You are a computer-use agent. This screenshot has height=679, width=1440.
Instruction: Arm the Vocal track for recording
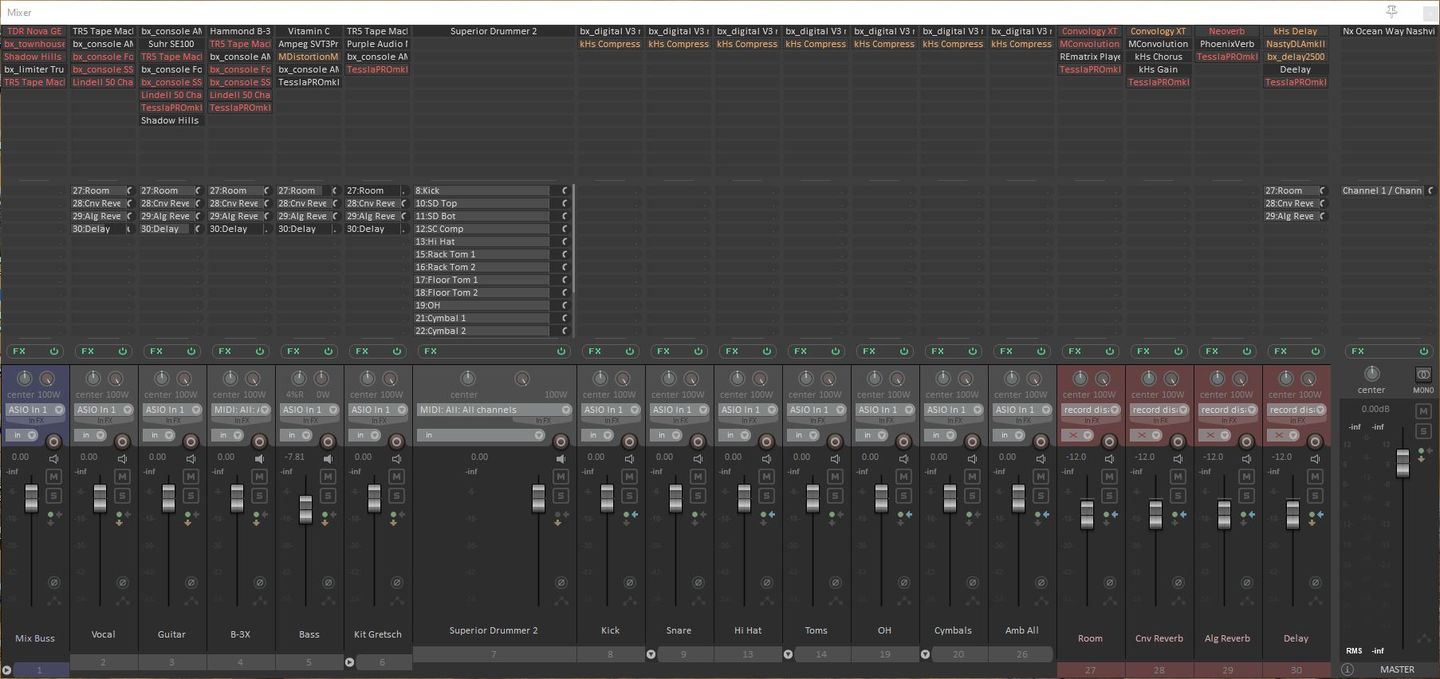(122, 441)
